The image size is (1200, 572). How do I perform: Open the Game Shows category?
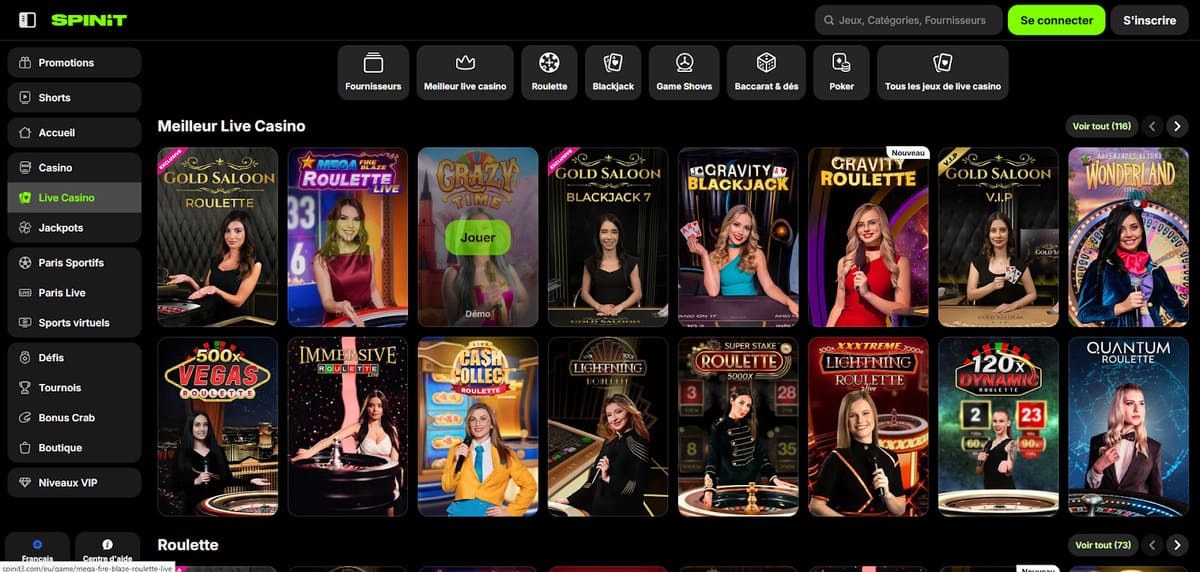coord(684,73)
